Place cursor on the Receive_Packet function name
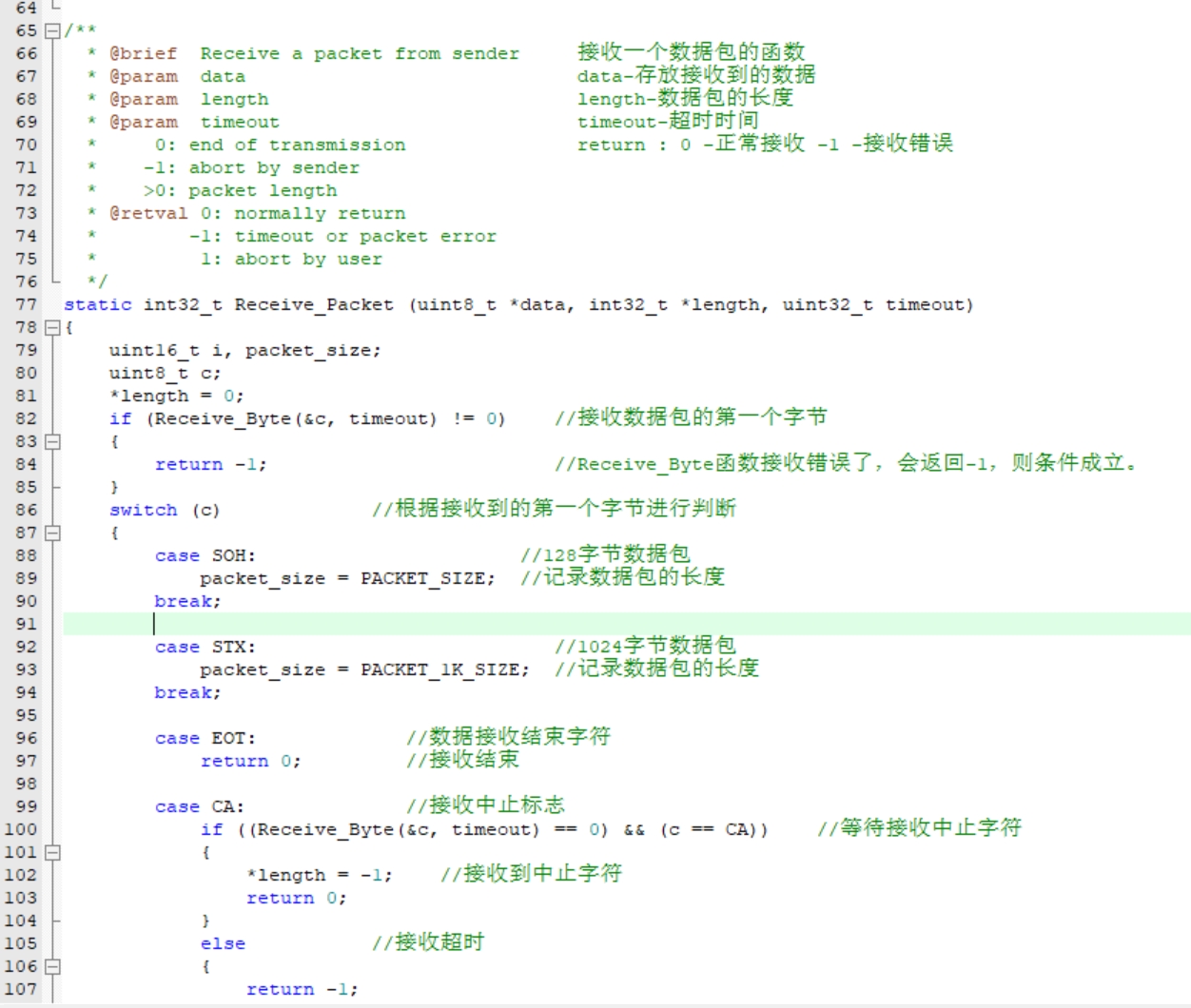This screenshot has height=1008, width=1191. click(x=314, y=305)
